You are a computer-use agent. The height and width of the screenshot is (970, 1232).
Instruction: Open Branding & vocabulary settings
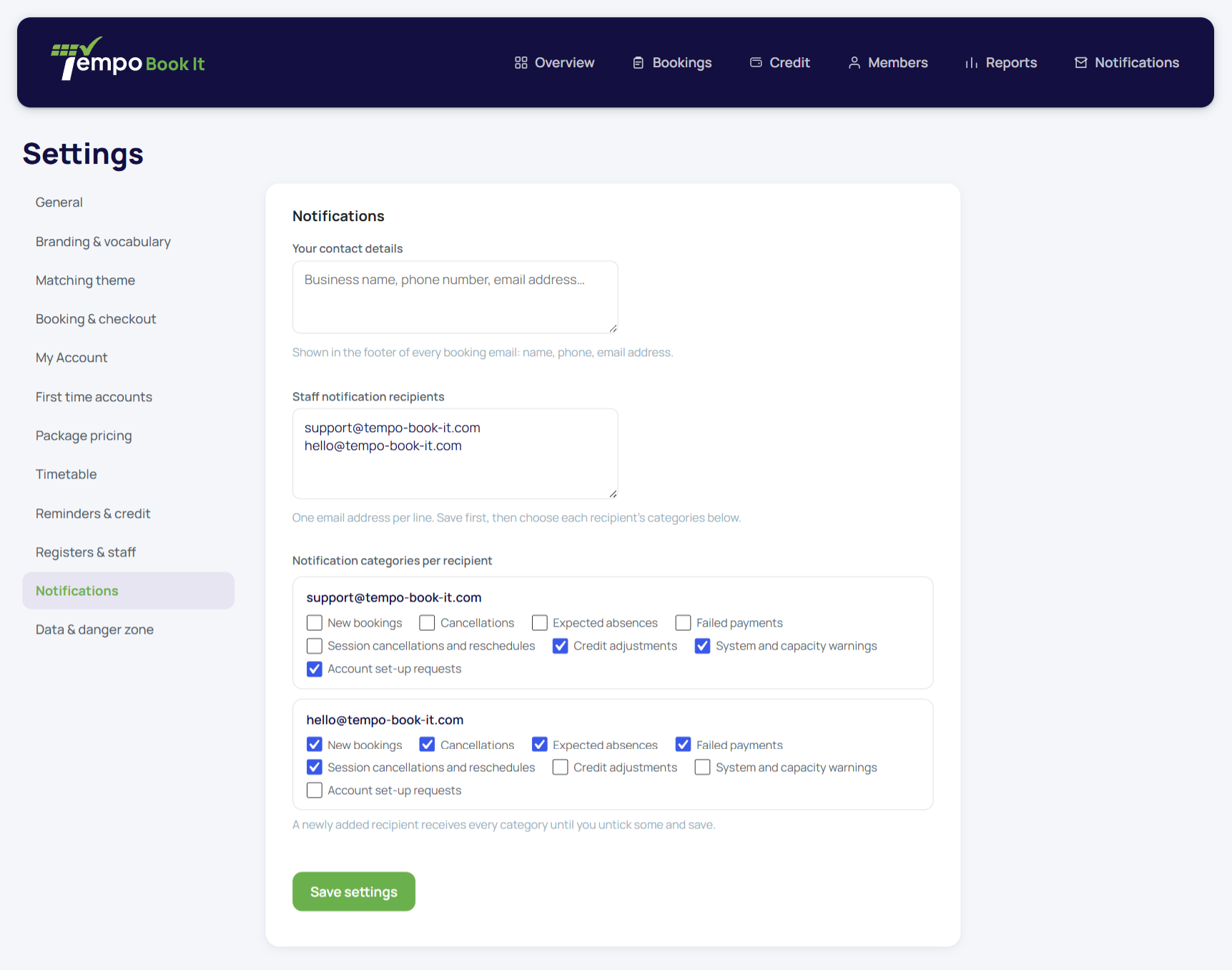(129, 242)
